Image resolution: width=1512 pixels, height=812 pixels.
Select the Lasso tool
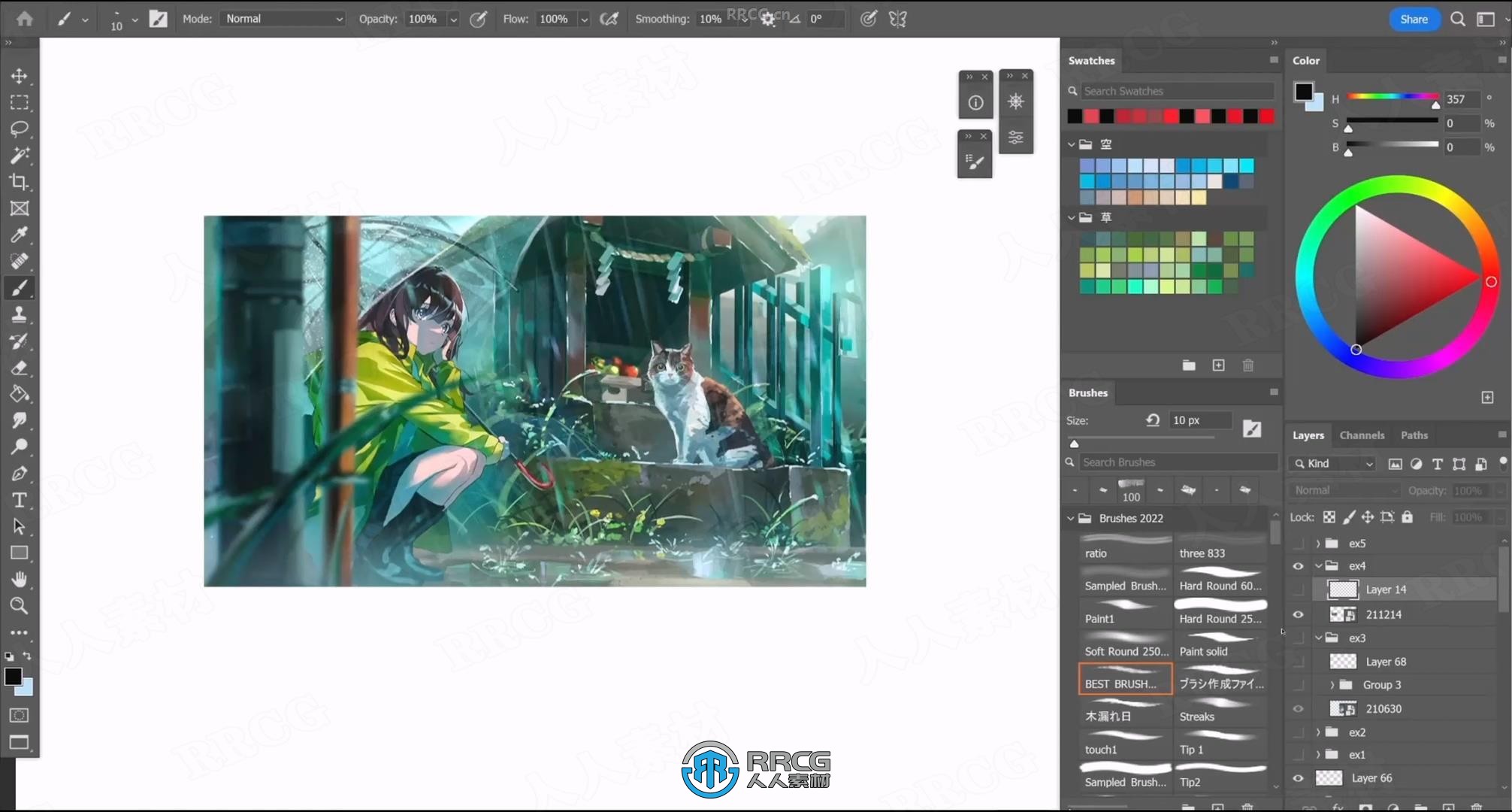[x=20, y=129]
